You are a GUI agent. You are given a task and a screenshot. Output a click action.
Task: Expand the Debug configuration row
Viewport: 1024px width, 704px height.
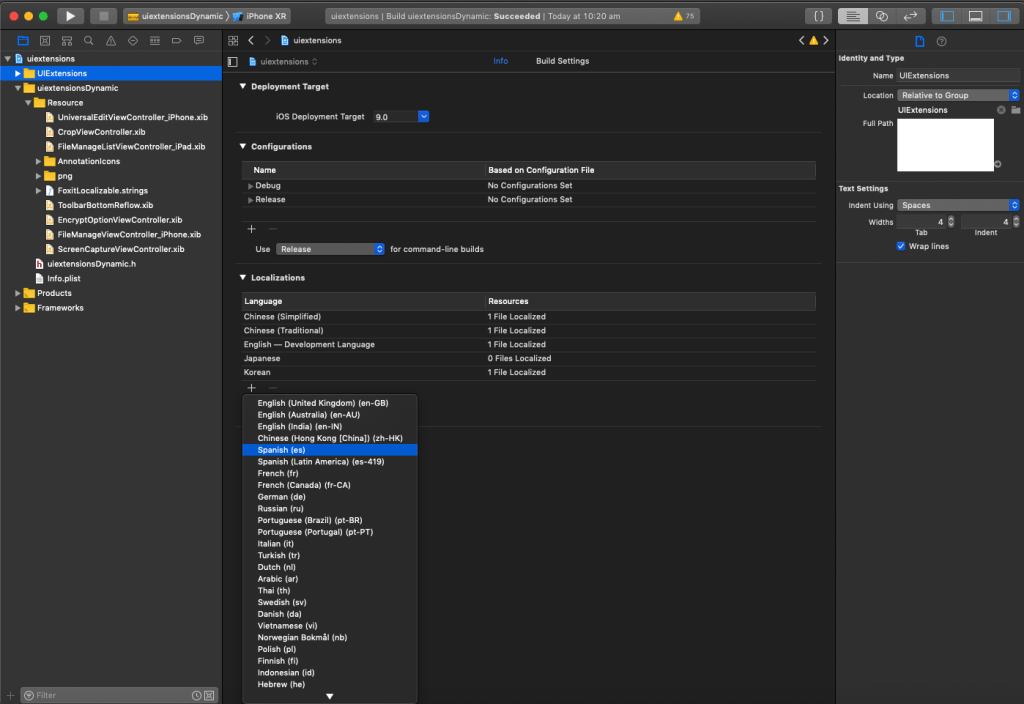click(250, 186)
